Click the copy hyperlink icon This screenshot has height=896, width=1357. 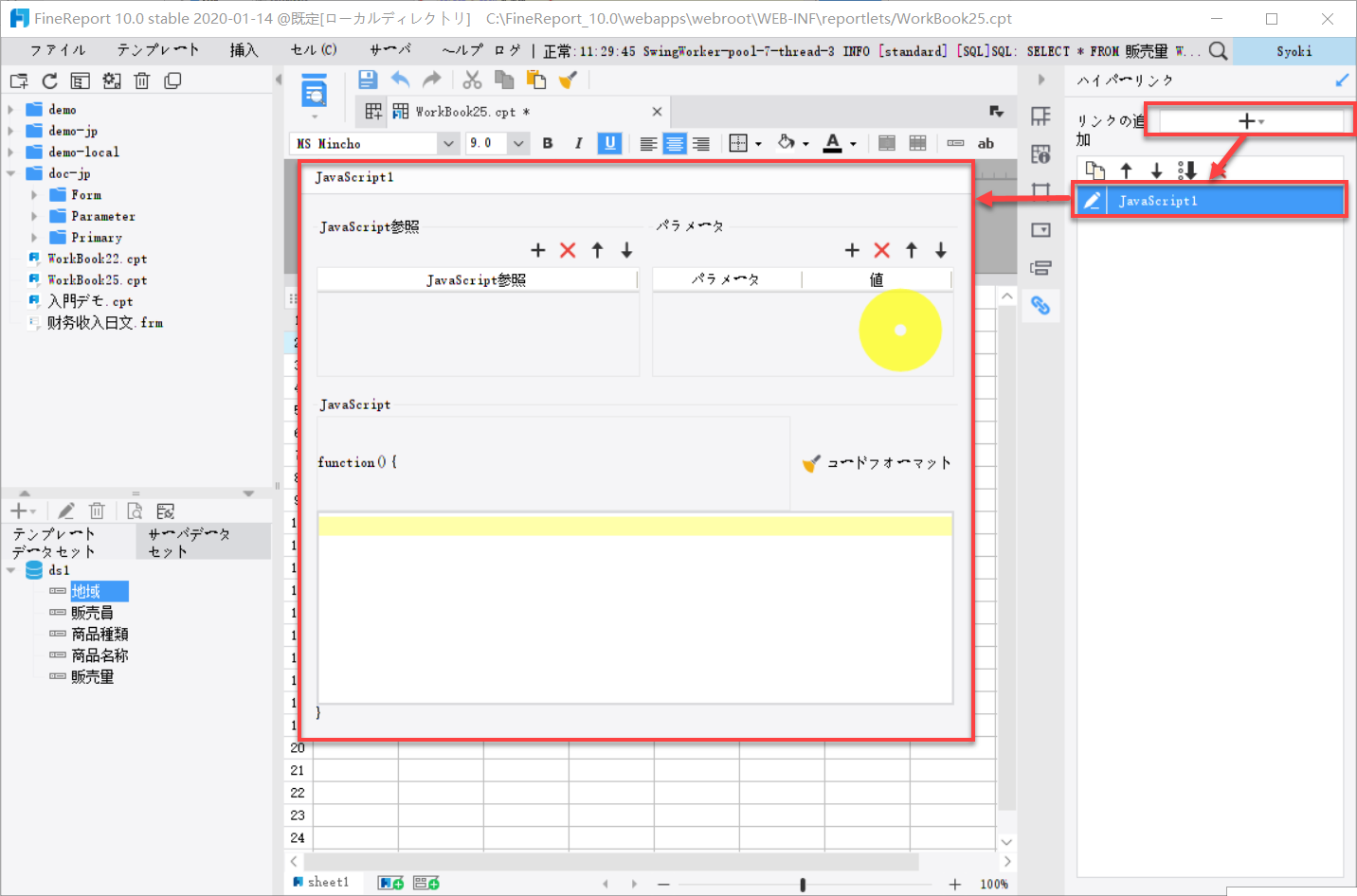pyautogui.click(x=1095, y=170)
